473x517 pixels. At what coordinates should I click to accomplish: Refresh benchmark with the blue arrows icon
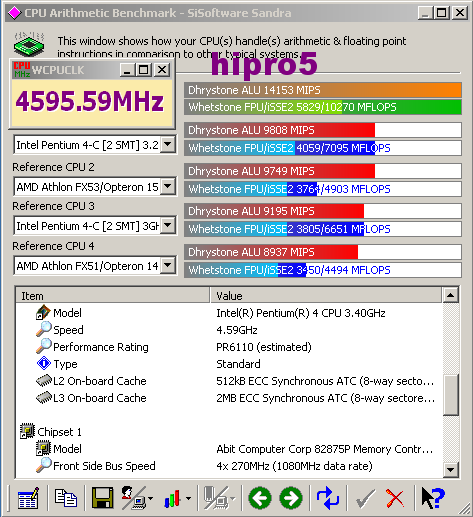tap(328, 498)
